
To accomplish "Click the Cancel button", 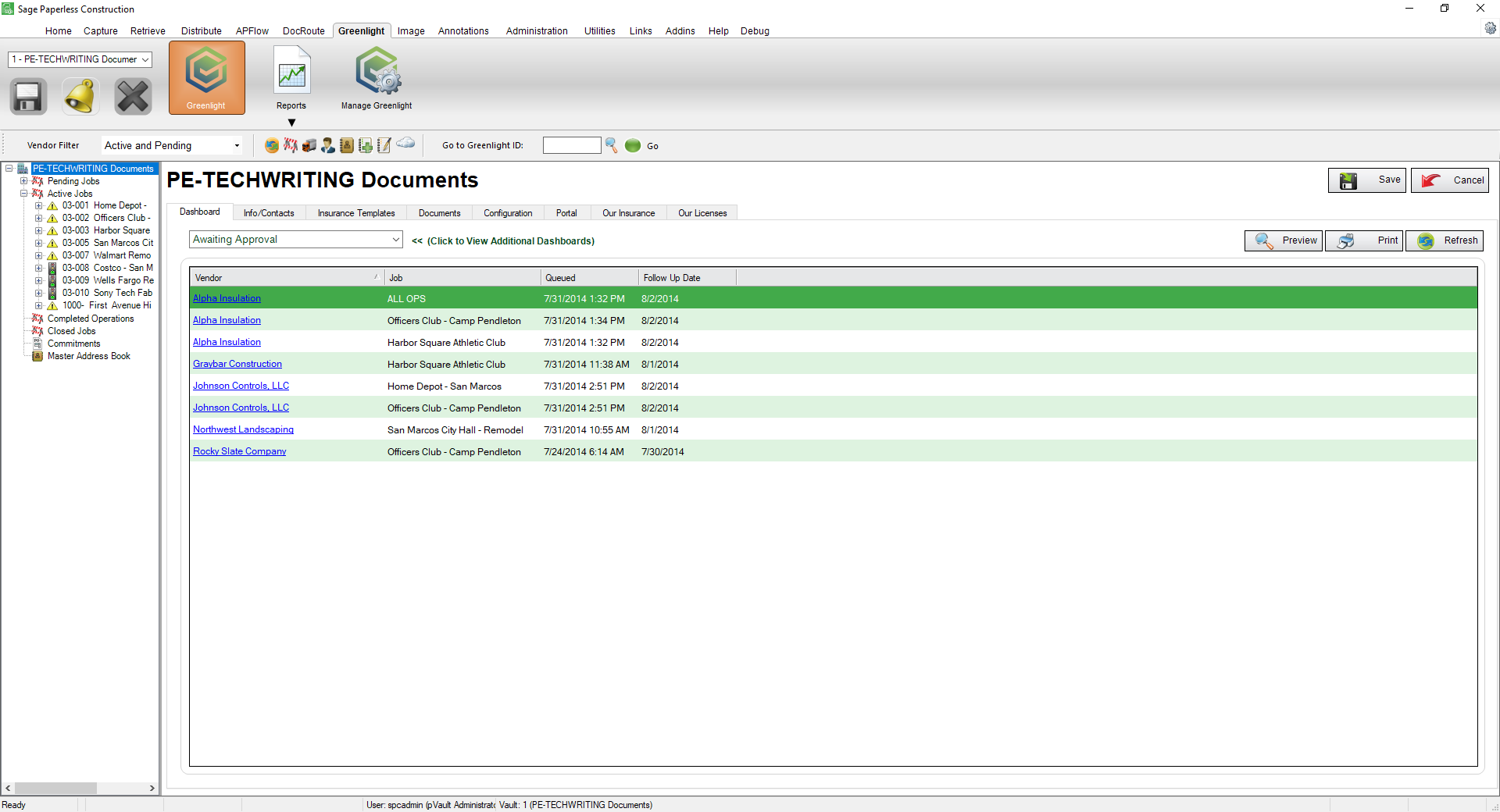I will [1450, 180].
